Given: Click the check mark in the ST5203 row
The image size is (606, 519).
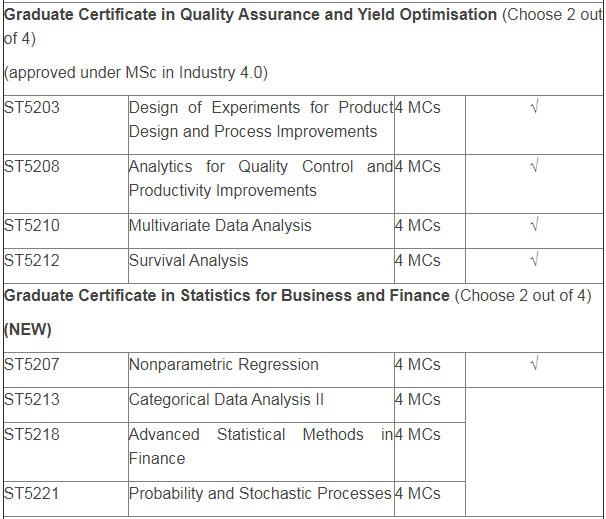Looking at the screenshot, I should [x=535, y=108].
